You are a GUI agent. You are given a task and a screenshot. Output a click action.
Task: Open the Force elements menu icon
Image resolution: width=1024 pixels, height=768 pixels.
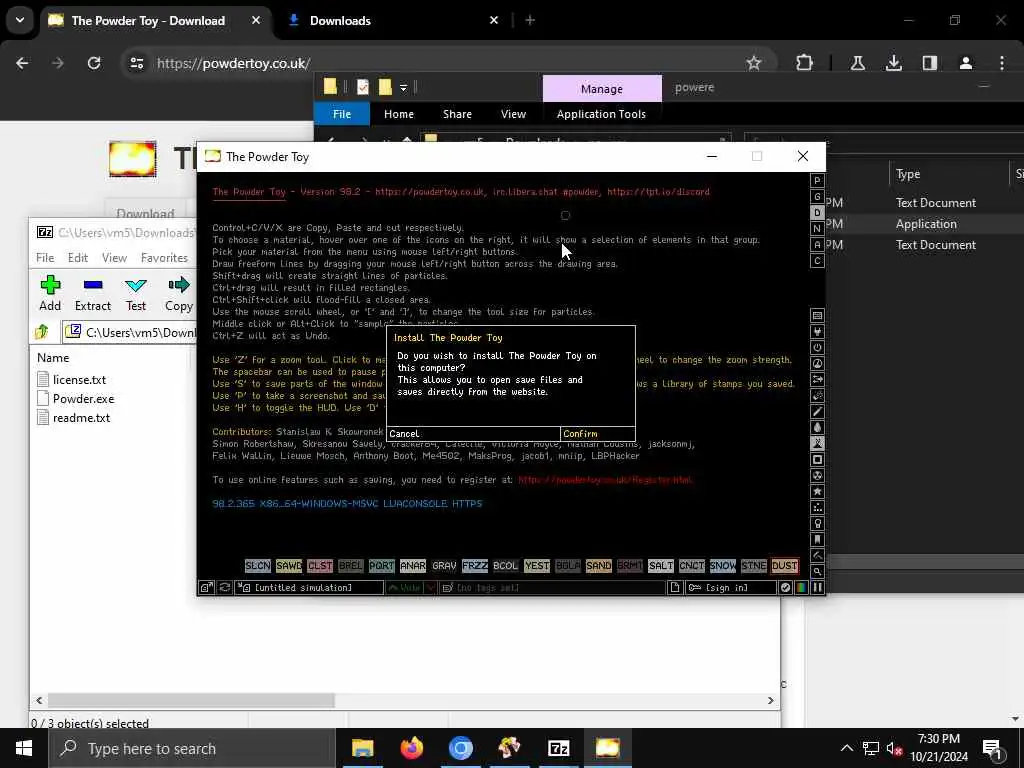(x=817, y=379)
